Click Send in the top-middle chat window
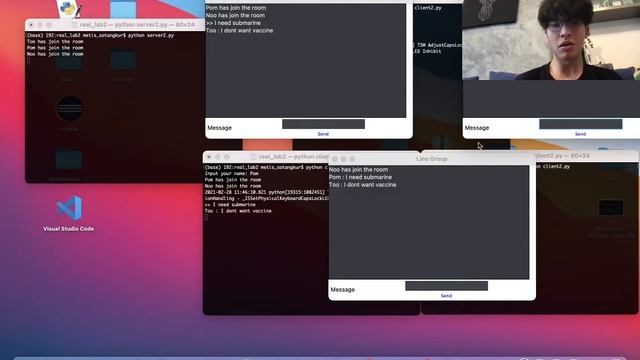Viewport: 640px width, 360px height. pos(323,134)
